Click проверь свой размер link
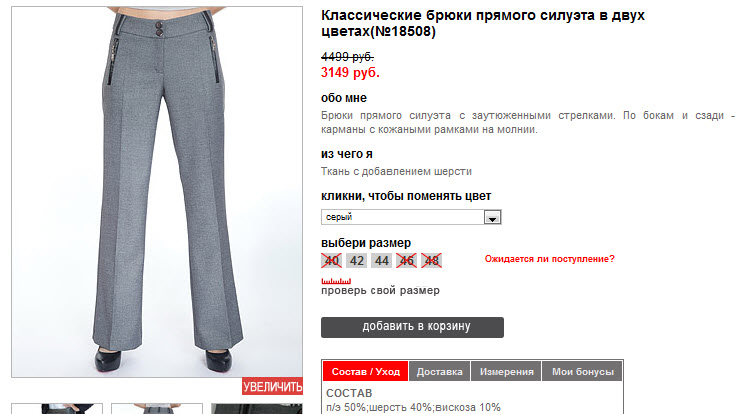Viewport: 737px width, 414px height. (380, 290)
